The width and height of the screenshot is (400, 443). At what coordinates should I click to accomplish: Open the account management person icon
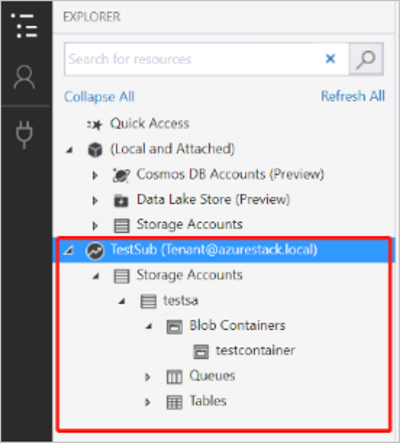(24, 77)
